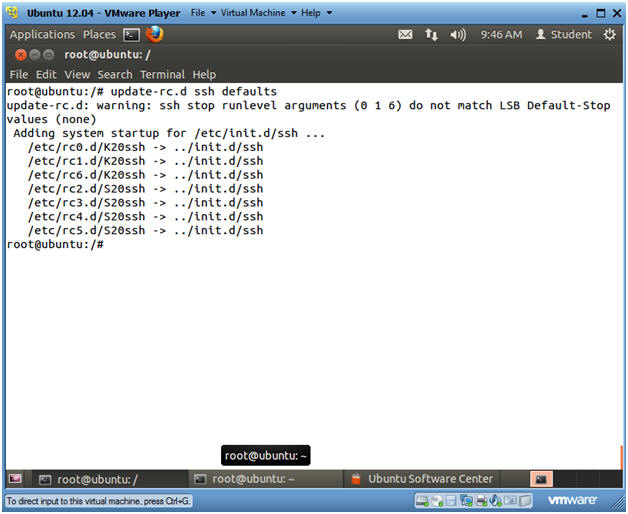Open the Applications menu
Viewport: 628px width, 514px height.
(42, 35)
